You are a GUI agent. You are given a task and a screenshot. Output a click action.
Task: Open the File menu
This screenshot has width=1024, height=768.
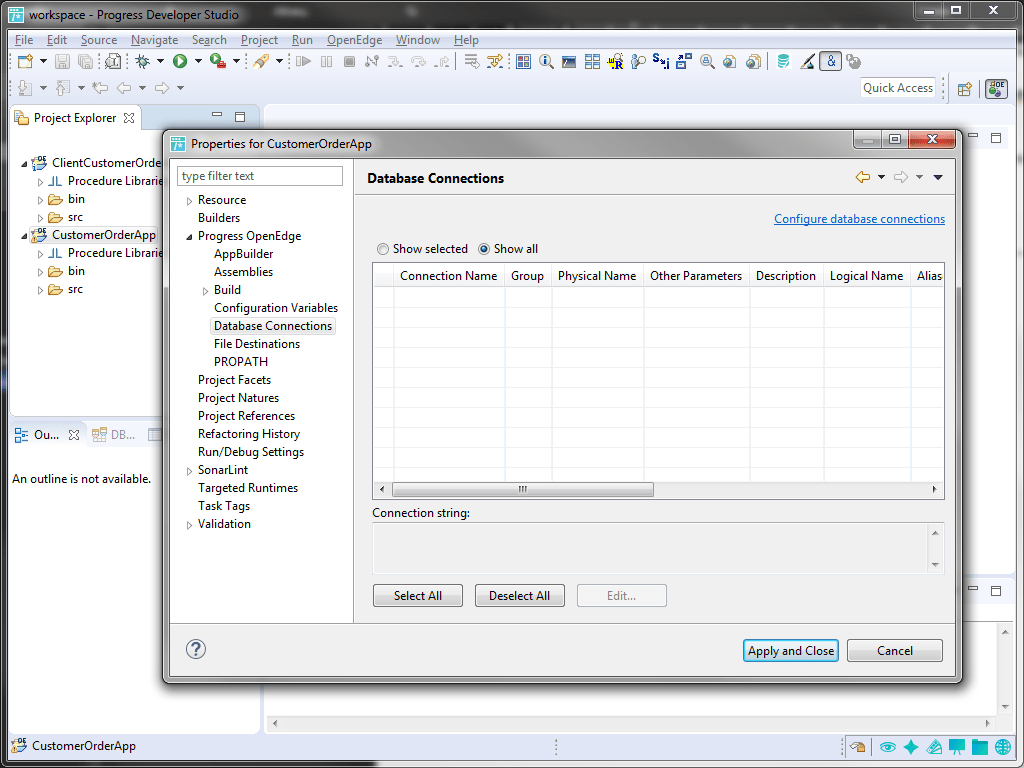tap(24, 40)
